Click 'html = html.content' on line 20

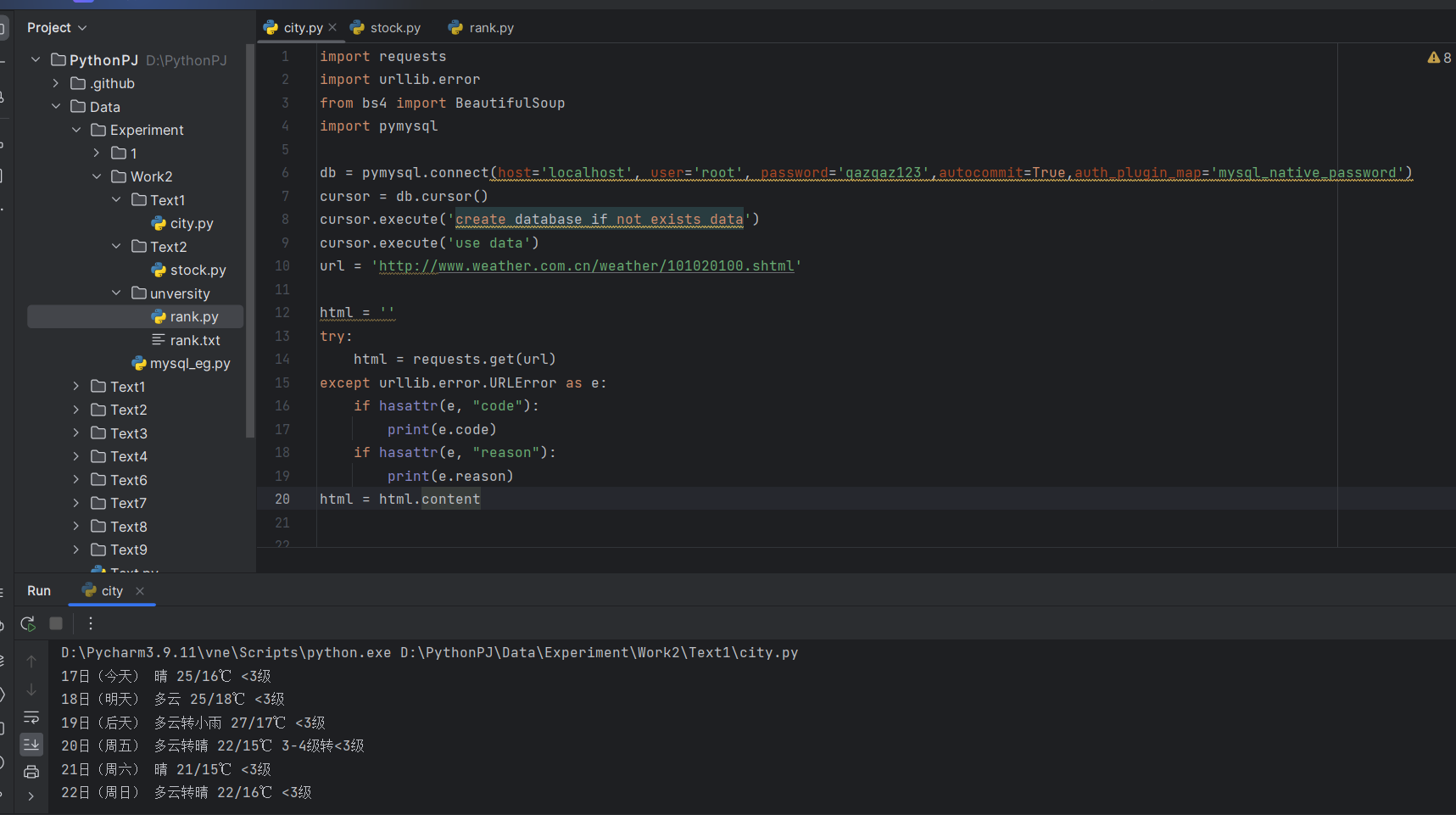pyautogui.click(x=399, y=500)
